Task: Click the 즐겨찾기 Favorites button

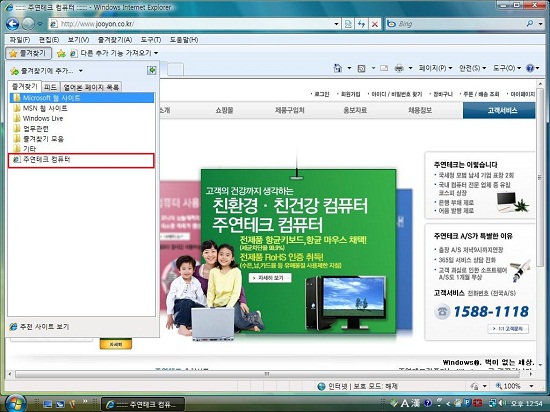Action: [x=28, y=53]
